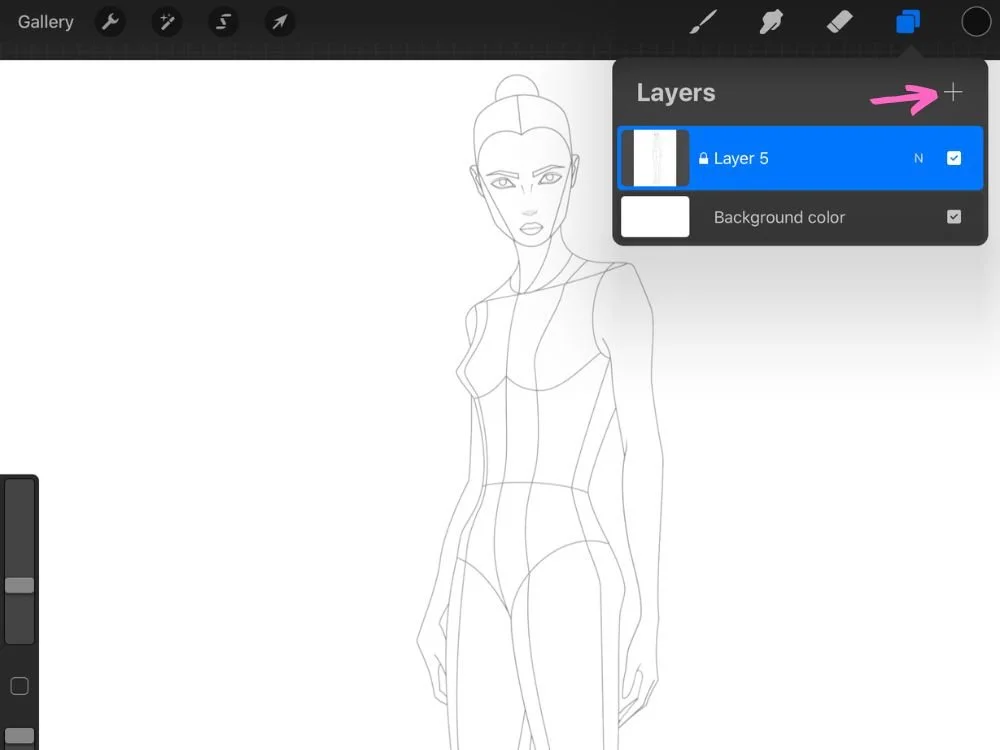Toggle visibility of Background color layer
1000x750 pixels.
pyautogui.click(x=954, y=217)
